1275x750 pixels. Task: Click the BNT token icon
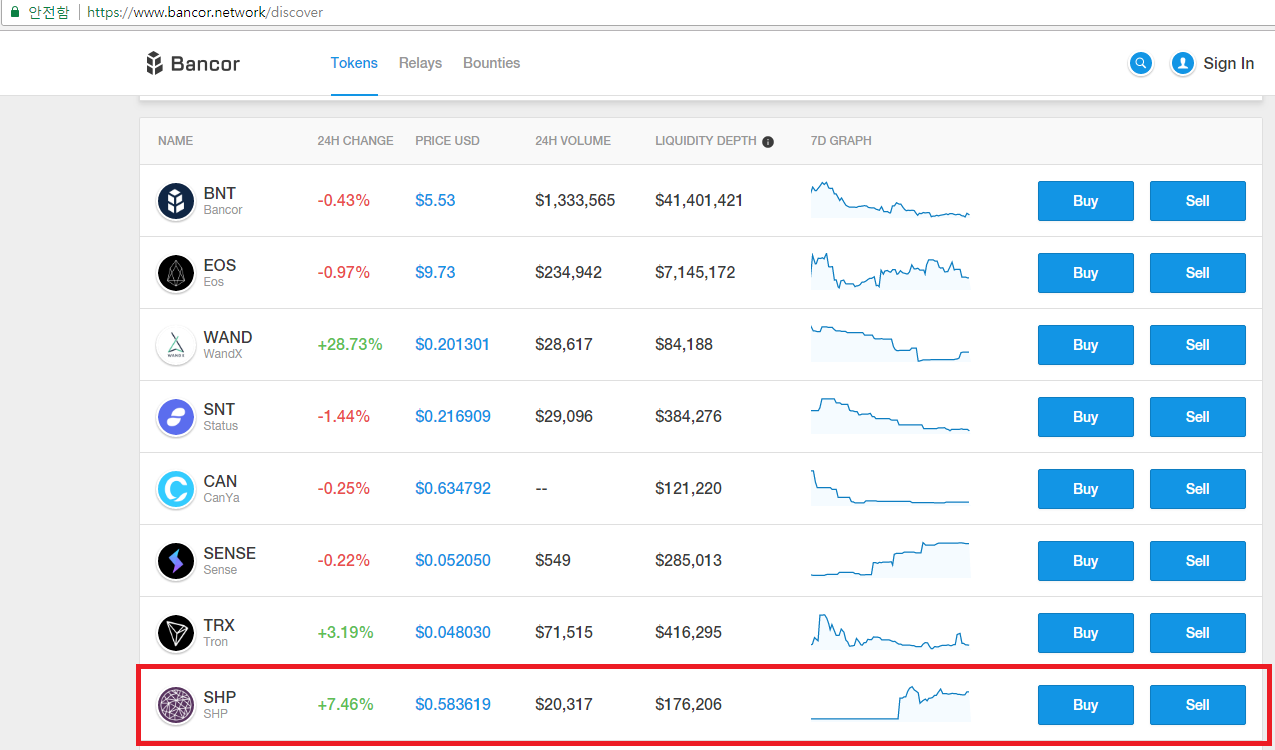click(176, 201)
